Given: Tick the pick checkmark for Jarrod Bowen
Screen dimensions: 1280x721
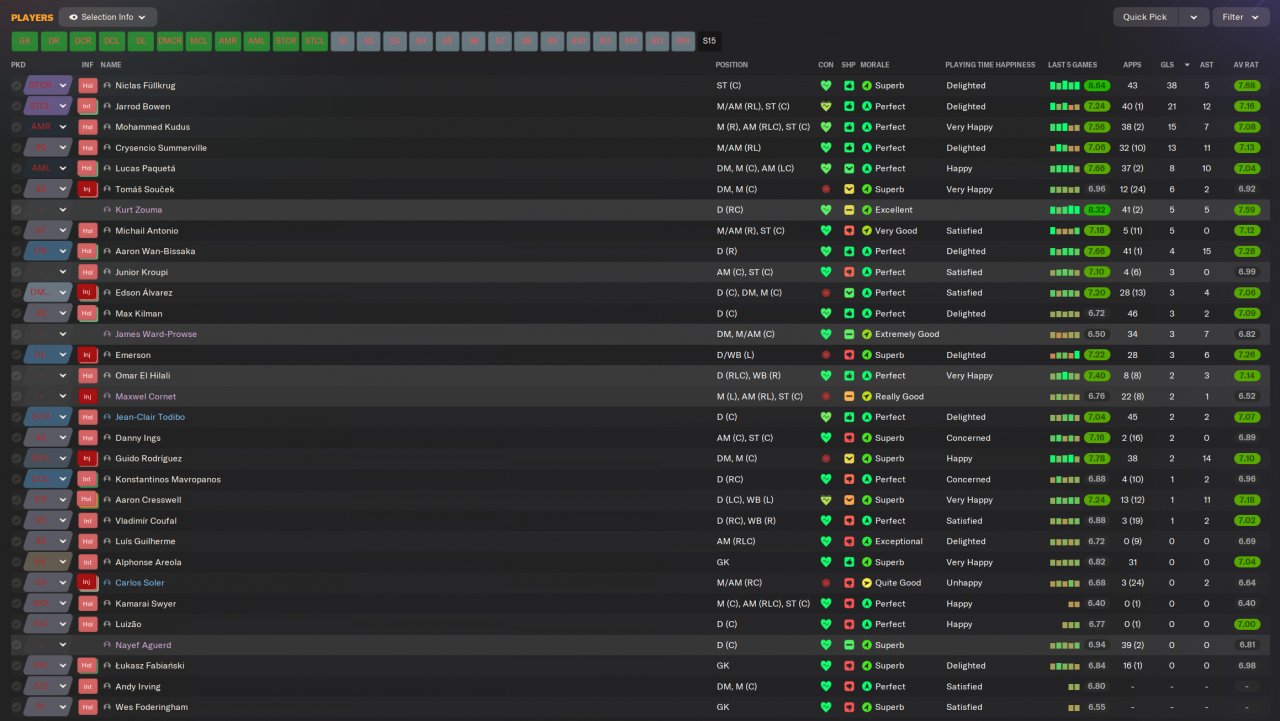Looking at the screenshot, I should pyautogui.click(x=17, y=106).
